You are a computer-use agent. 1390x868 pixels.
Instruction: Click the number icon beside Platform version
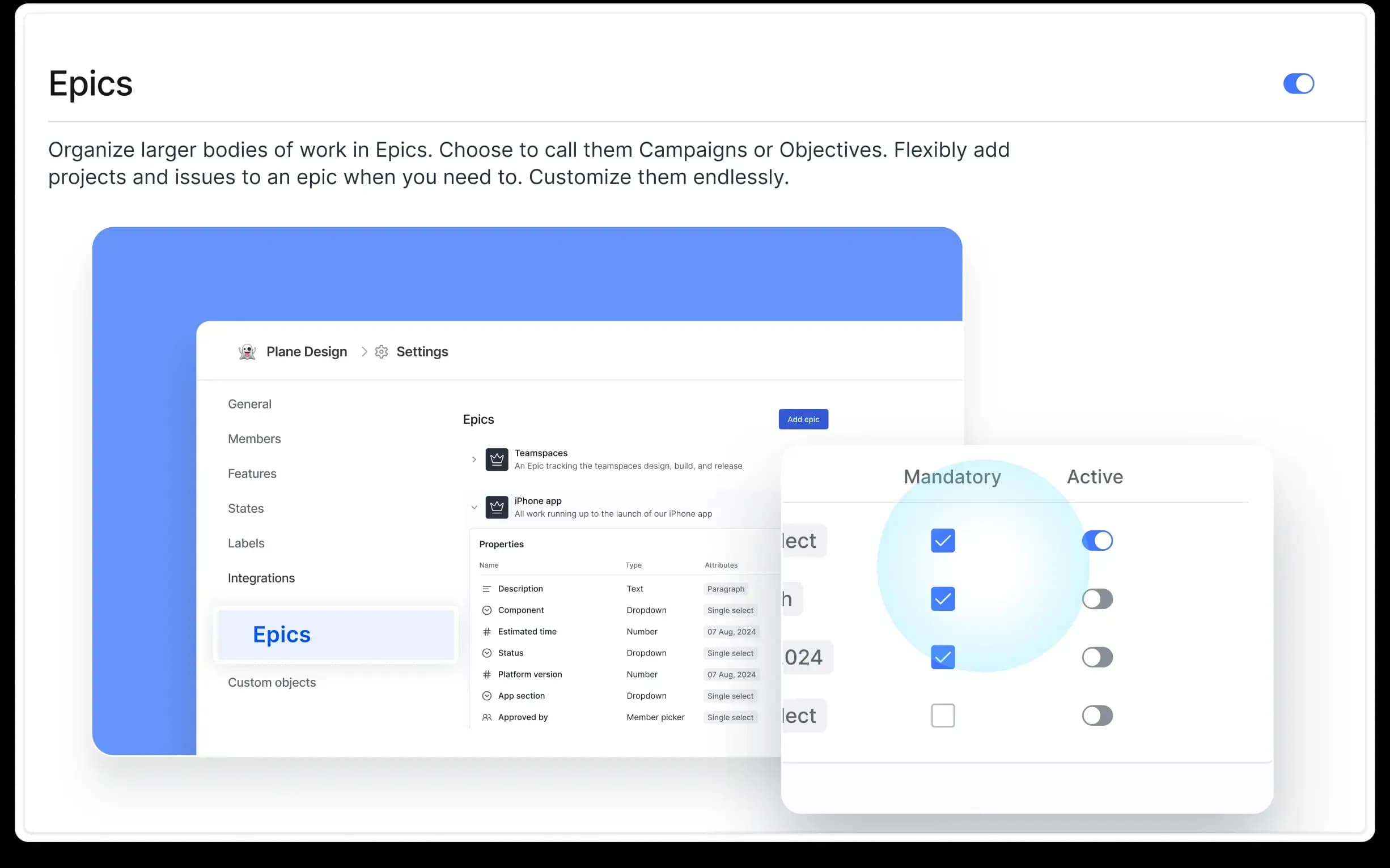(x=487, y=674)
